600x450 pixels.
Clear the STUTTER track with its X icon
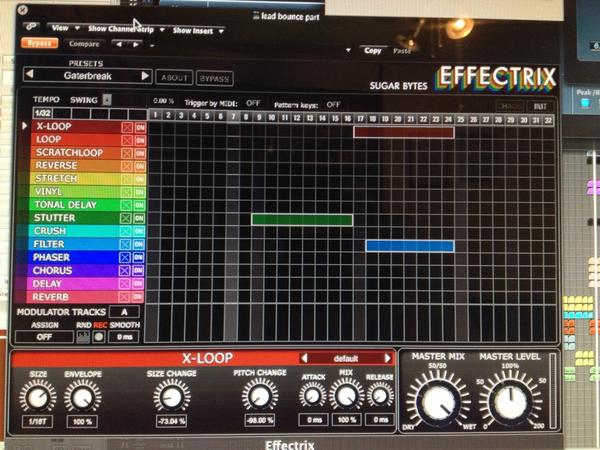(126, 218)
